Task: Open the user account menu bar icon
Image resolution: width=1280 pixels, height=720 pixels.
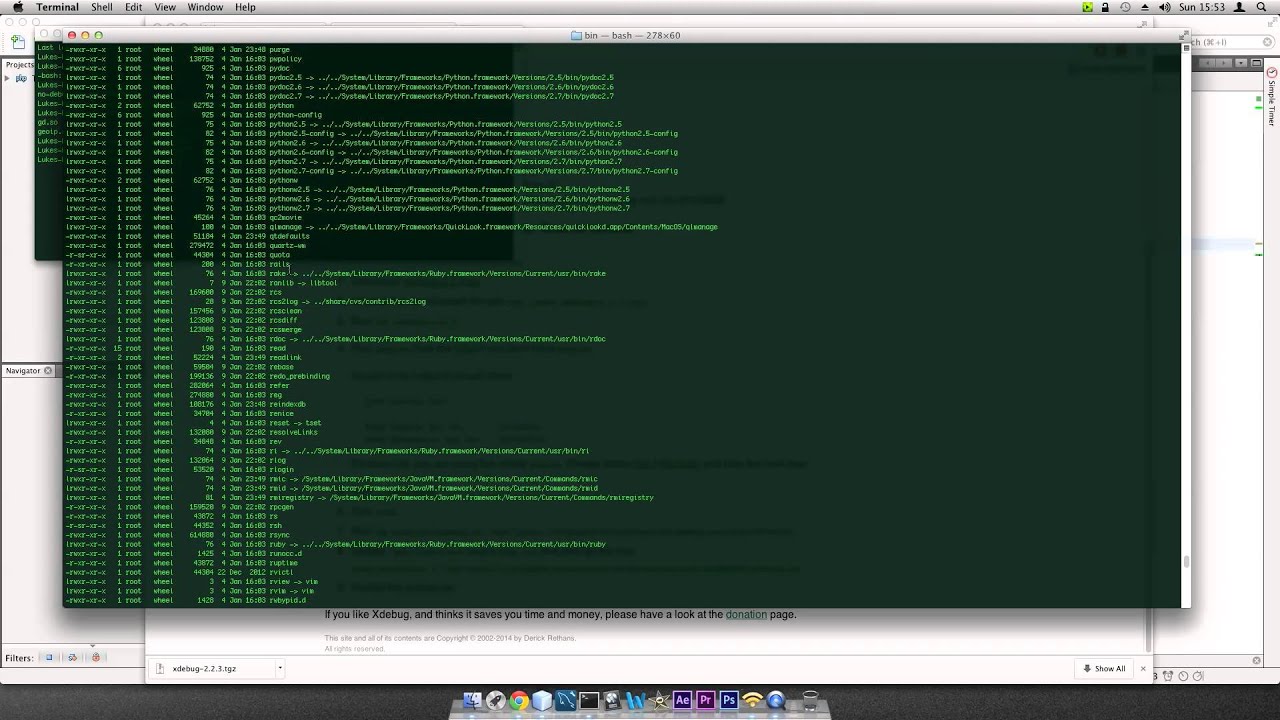Action: point(1239,7)
